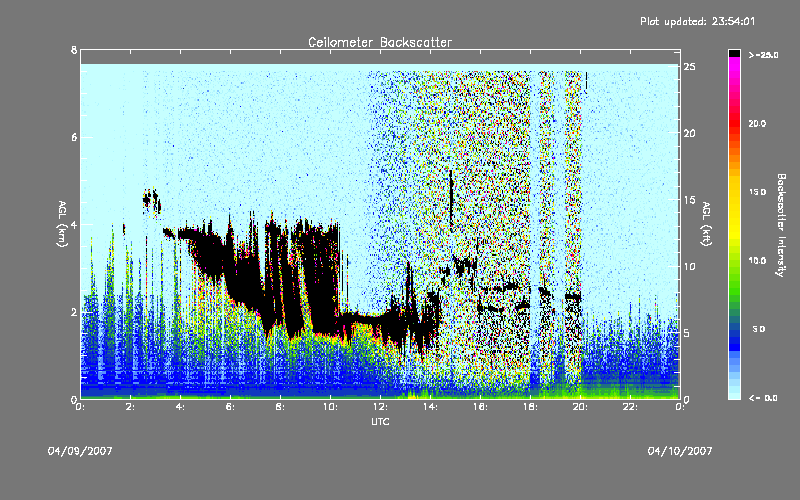Click the "6:" hour label on the UTC axis
This screenshot has width=800, height=500.
(x=231, y=407)
